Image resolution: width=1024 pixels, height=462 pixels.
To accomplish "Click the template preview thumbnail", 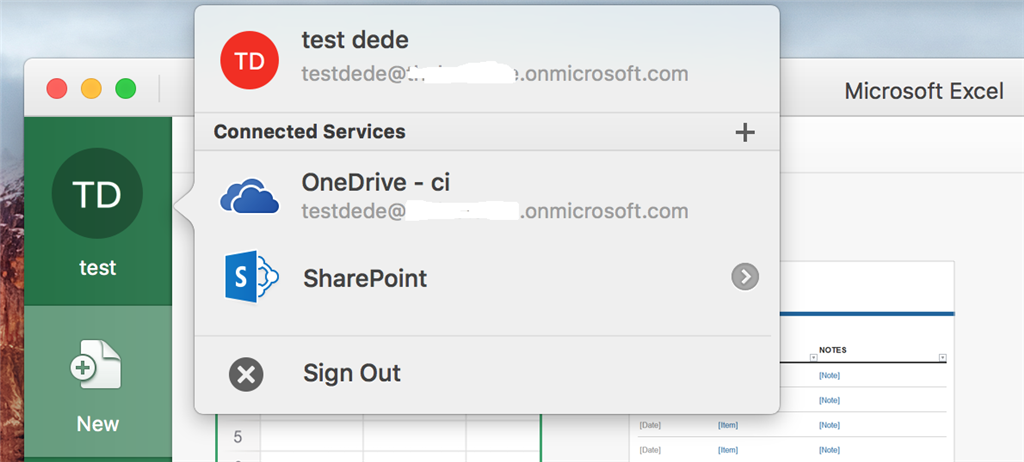I will pos(791,361).
